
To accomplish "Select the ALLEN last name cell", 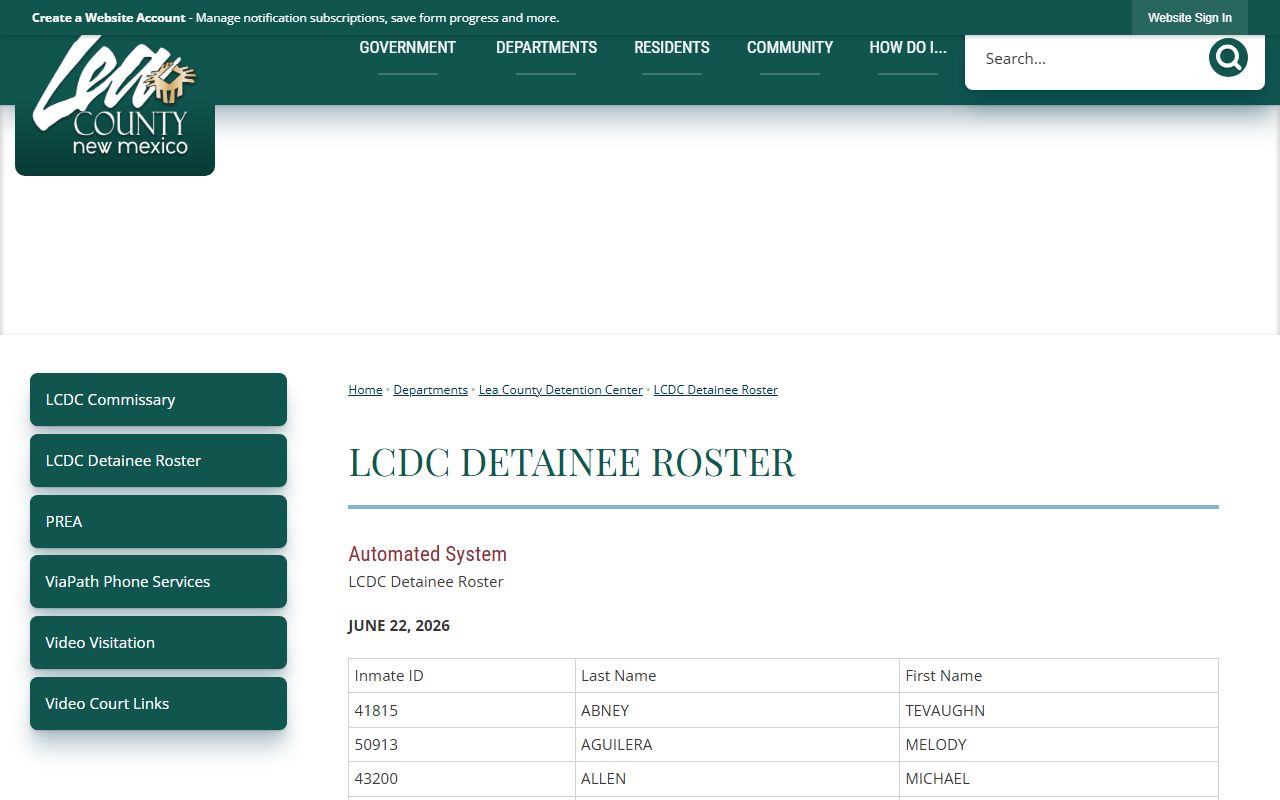I will [x=737, y=779].
